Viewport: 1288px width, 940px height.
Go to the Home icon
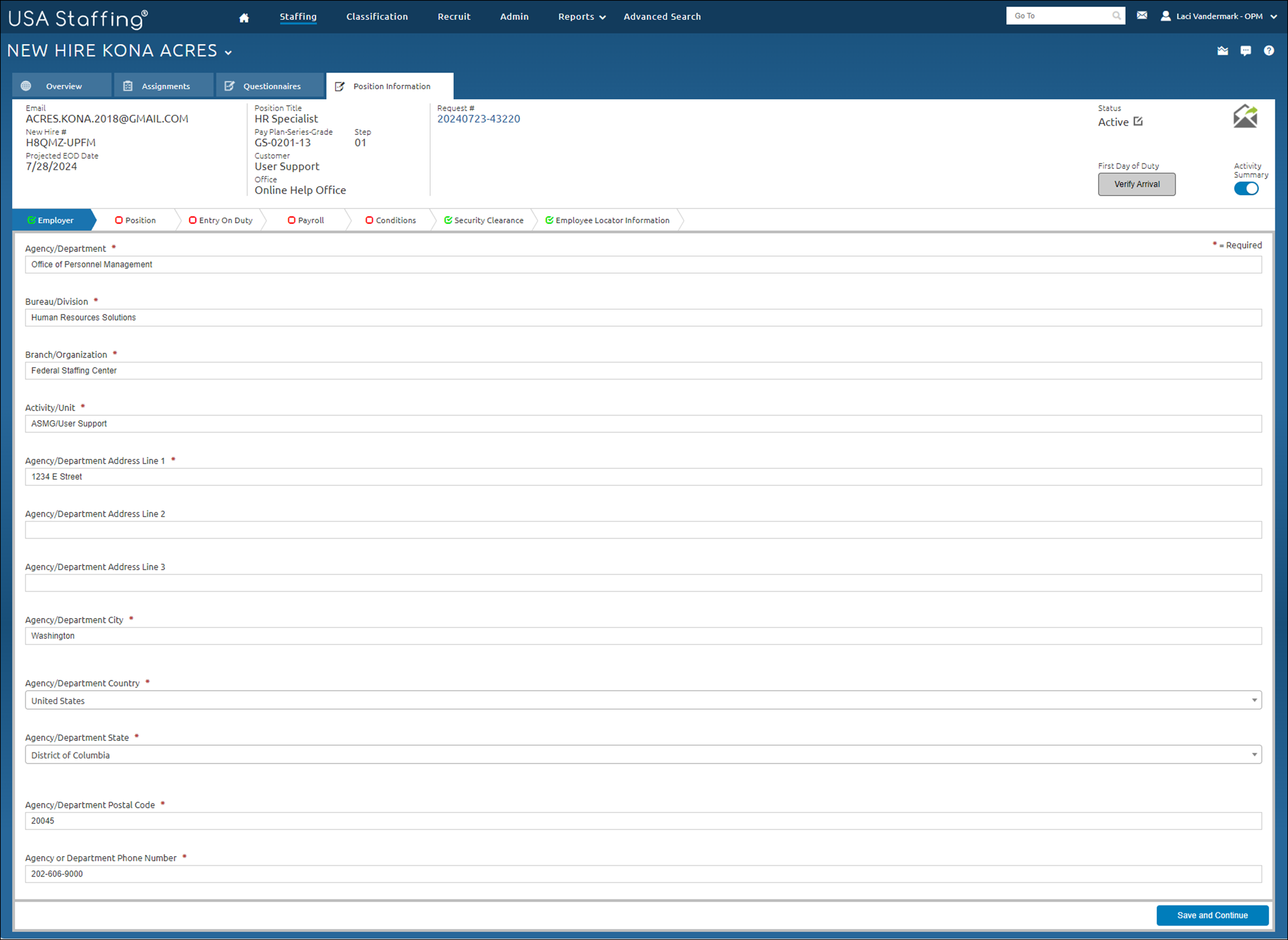pos(244,17)
